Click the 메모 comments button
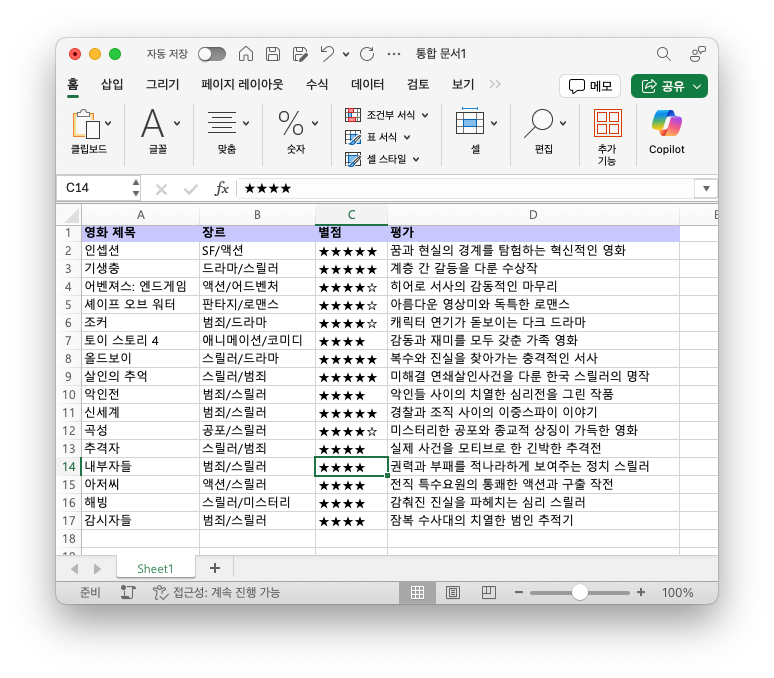Screen dimensions: 774x678 click(x=590, y=86)
